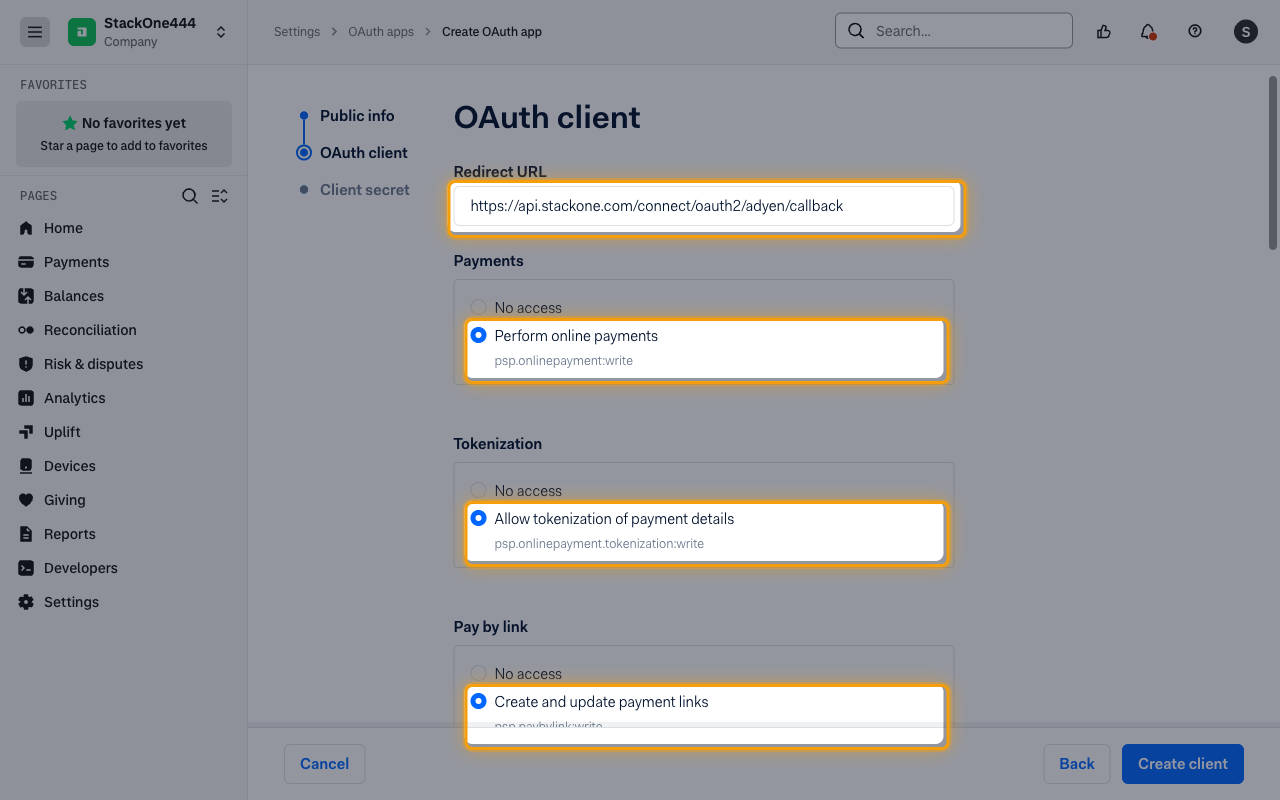The height and width of the screenshot is (800, 1280).
Task: Click the Reconciliation icon
Action: (x=26, y=330)
